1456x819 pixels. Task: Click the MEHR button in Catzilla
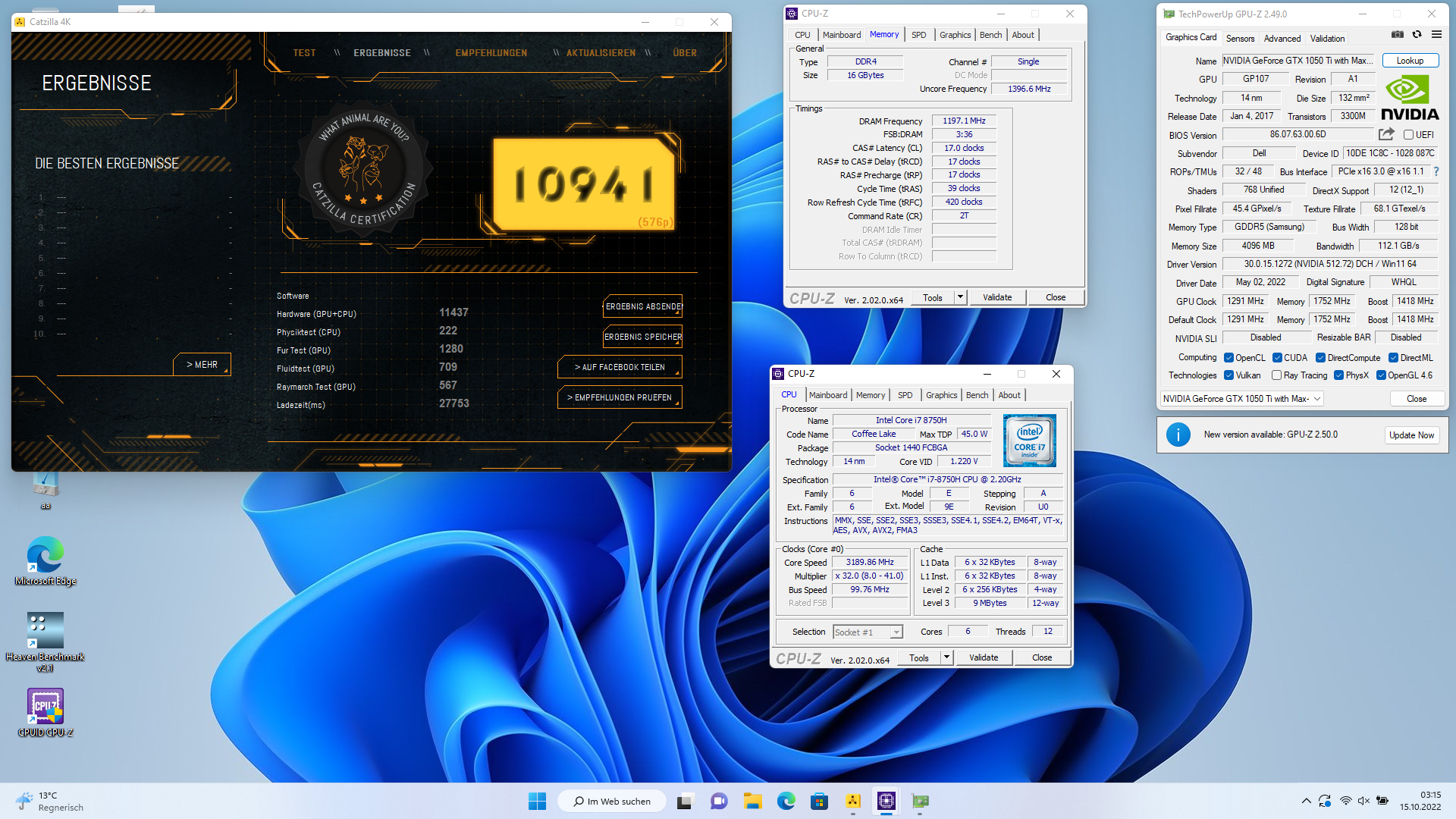tap(202, 365)
